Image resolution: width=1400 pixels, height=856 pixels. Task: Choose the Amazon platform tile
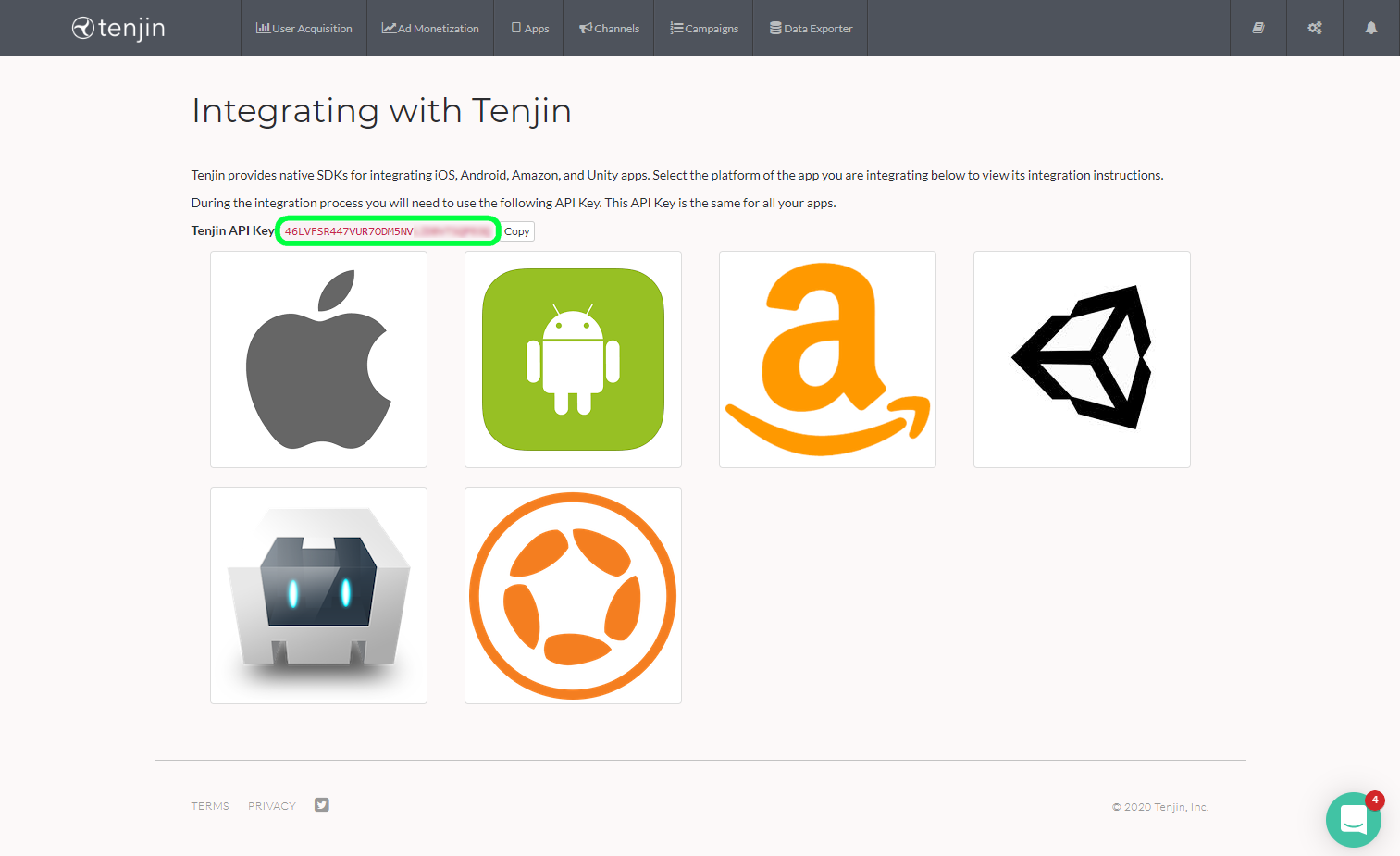pyautogui.click(x=827, y=359)
